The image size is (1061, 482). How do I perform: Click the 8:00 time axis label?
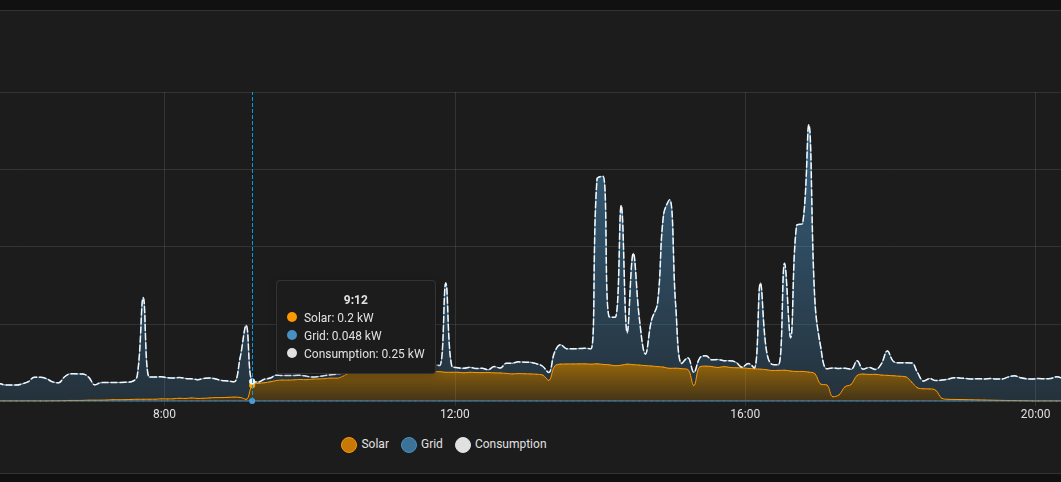[164, 414]
